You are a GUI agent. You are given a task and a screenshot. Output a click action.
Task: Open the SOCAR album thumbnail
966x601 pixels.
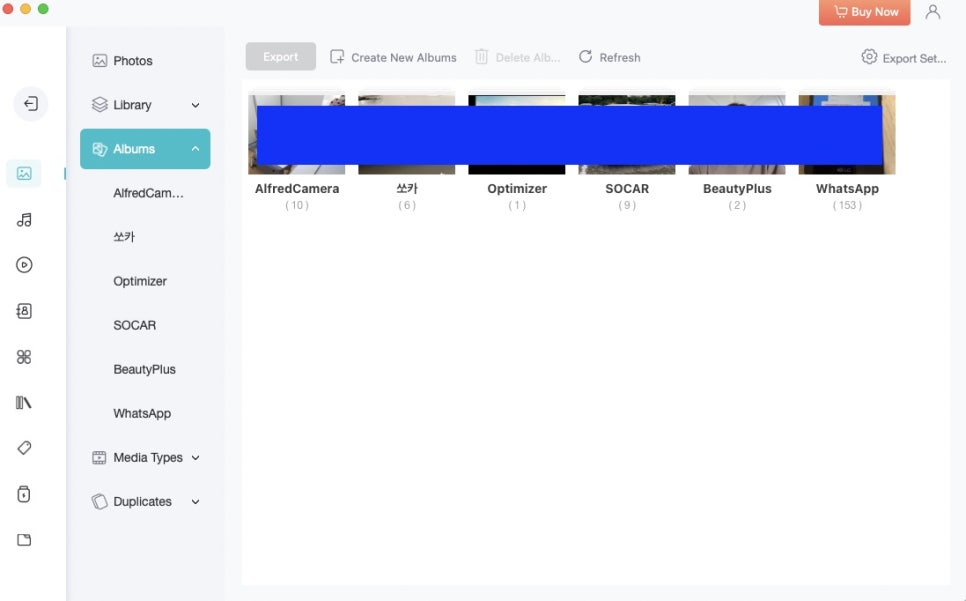pyautogui.click(x=627, y=134)
